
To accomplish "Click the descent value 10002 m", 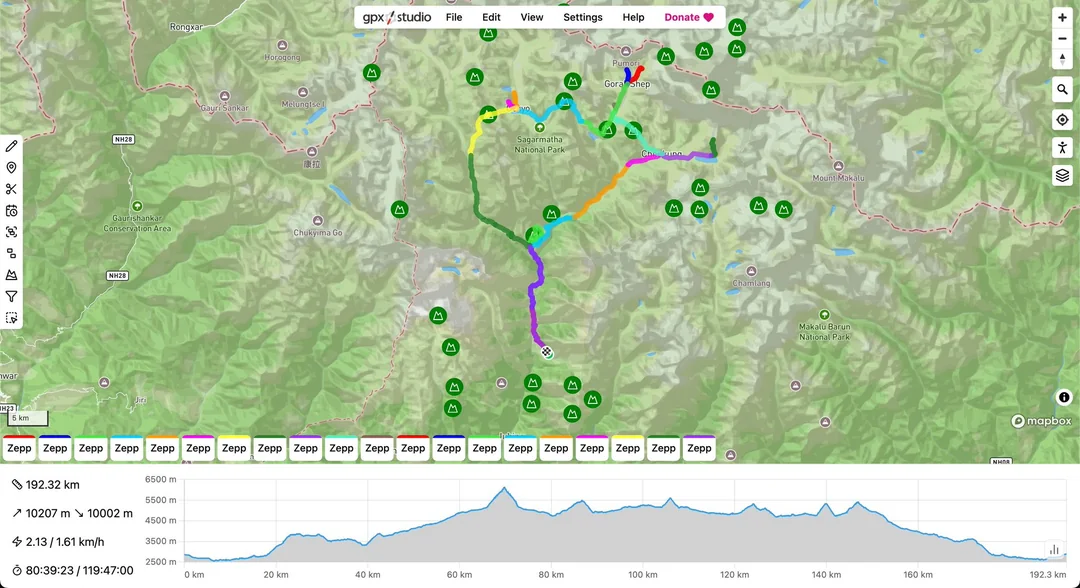I will click(x=110, y=513).
